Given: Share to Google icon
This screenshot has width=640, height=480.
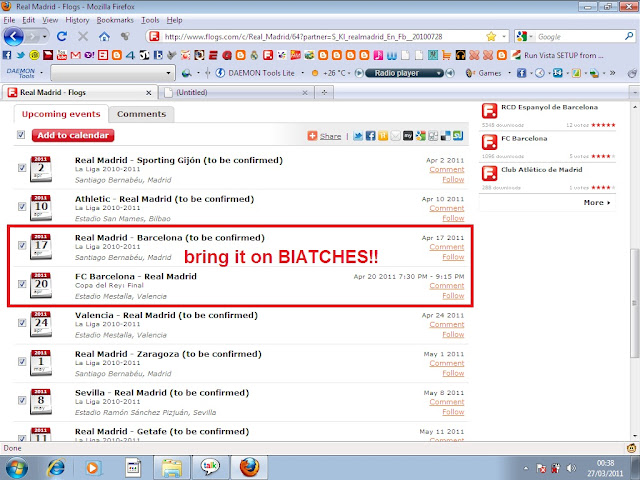Looking at the screenshot, I should (420, 136).
